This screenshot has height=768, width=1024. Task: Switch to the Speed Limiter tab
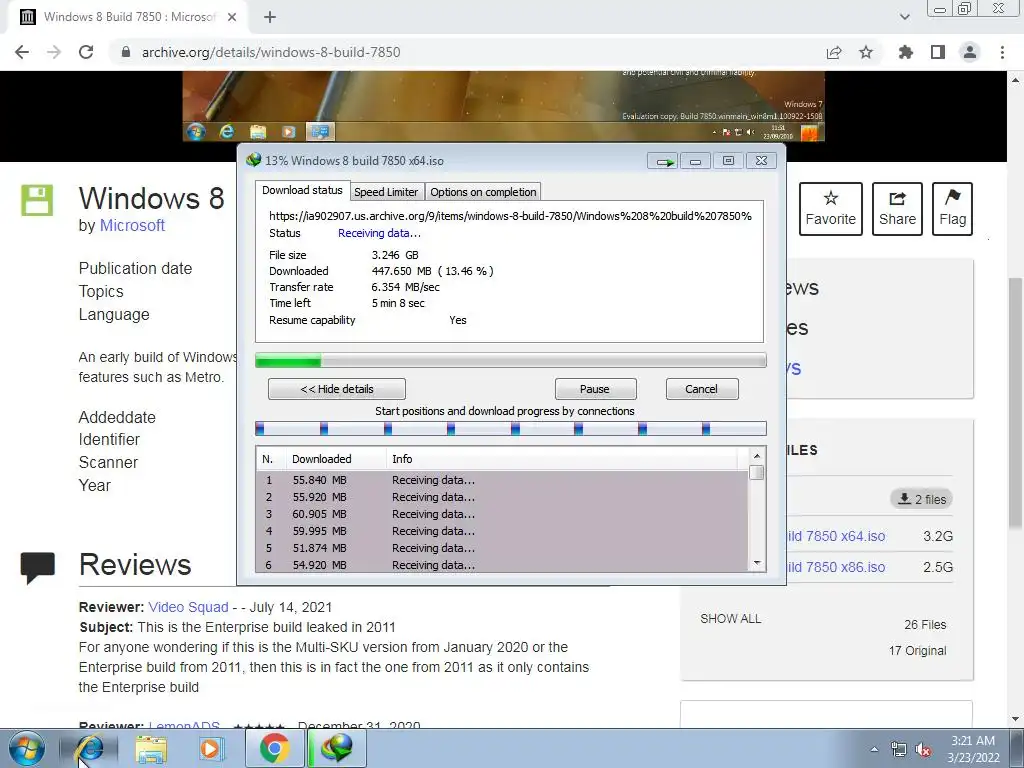[386, 192]
